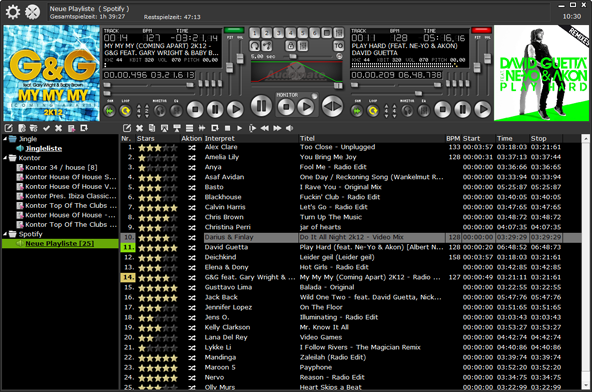Click the Start column header

pos(478,139)
